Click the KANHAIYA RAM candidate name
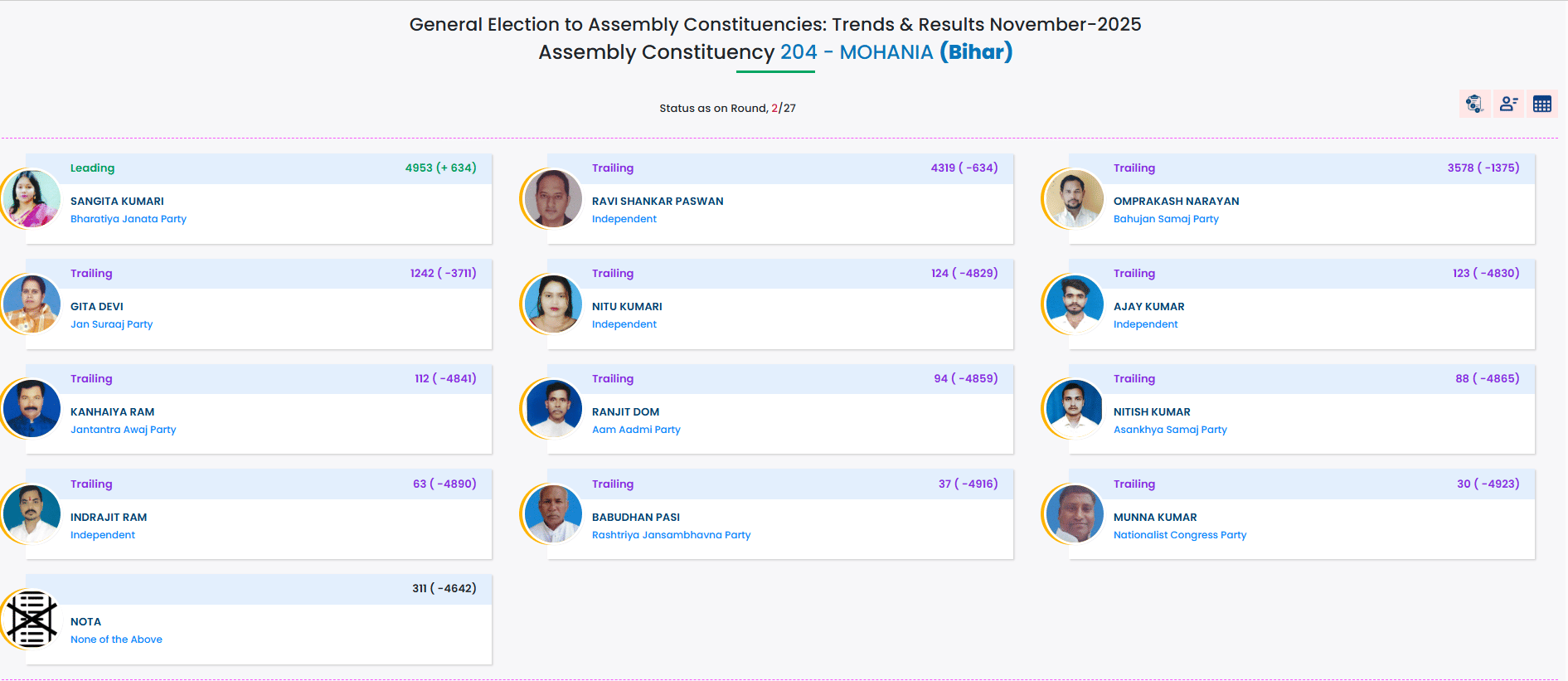1568x681 pixels. click(x=113, y=411)
